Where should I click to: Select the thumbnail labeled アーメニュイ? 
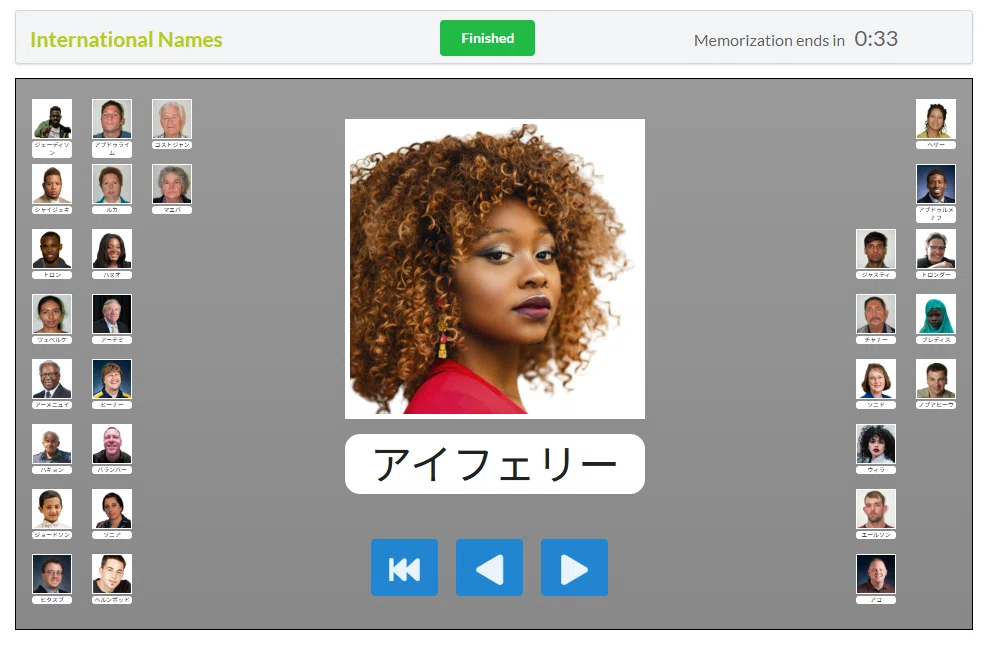(52, 379)
